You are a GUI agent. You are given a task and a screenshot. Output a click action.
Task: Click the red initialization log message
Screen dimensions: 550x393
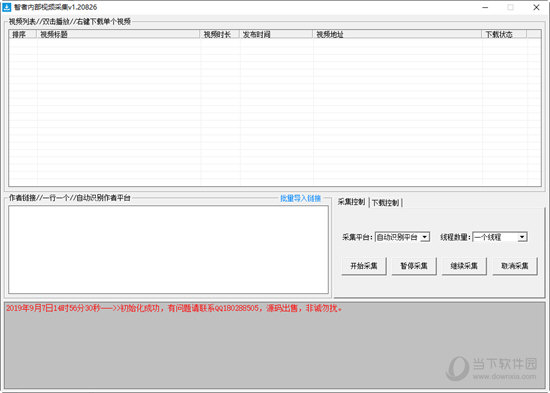[174, 308]
